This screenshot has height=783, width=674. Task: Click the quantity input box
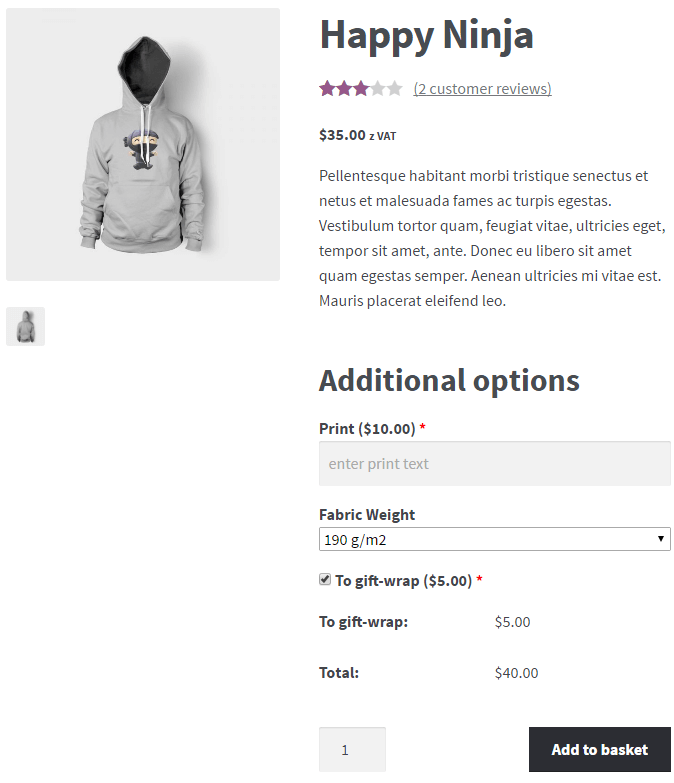tap(352, 749)
